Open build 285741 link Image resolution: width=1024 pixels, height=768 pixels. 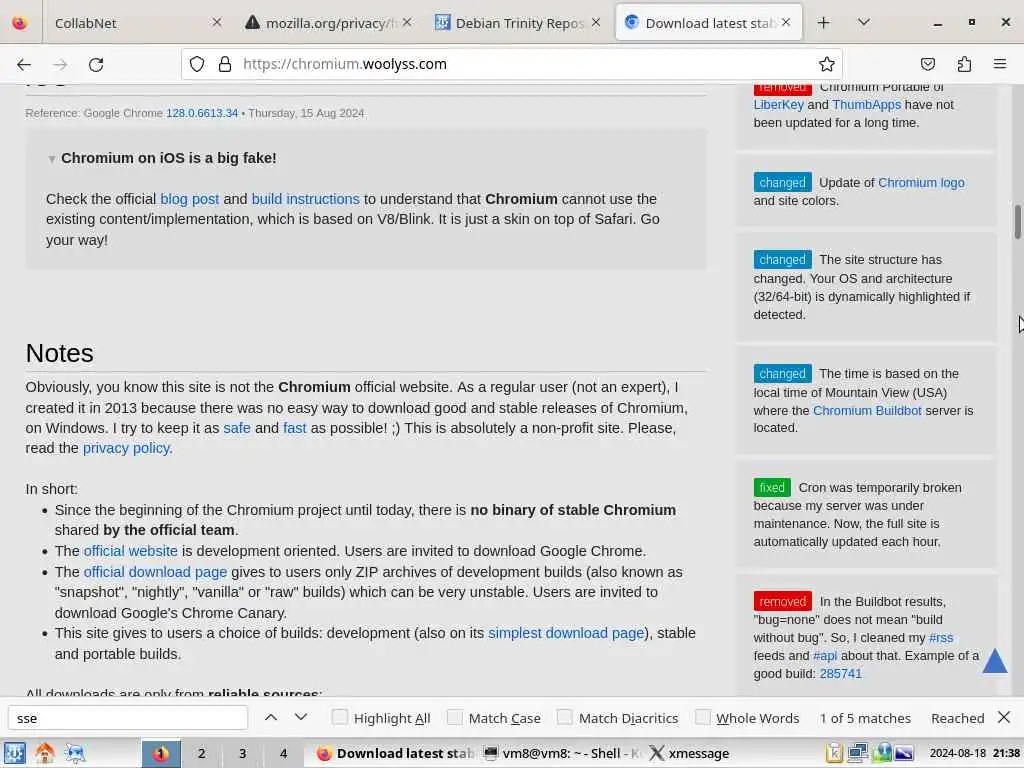(840, 674)
